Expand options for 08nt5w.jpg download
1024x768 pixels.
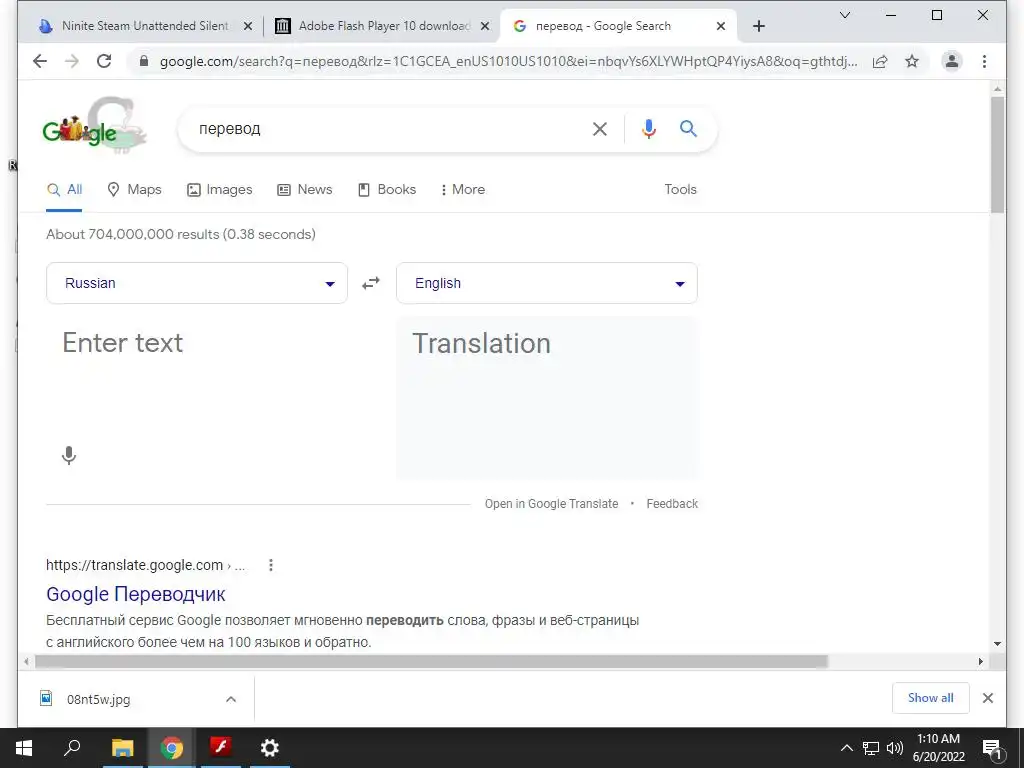(231, 699)
